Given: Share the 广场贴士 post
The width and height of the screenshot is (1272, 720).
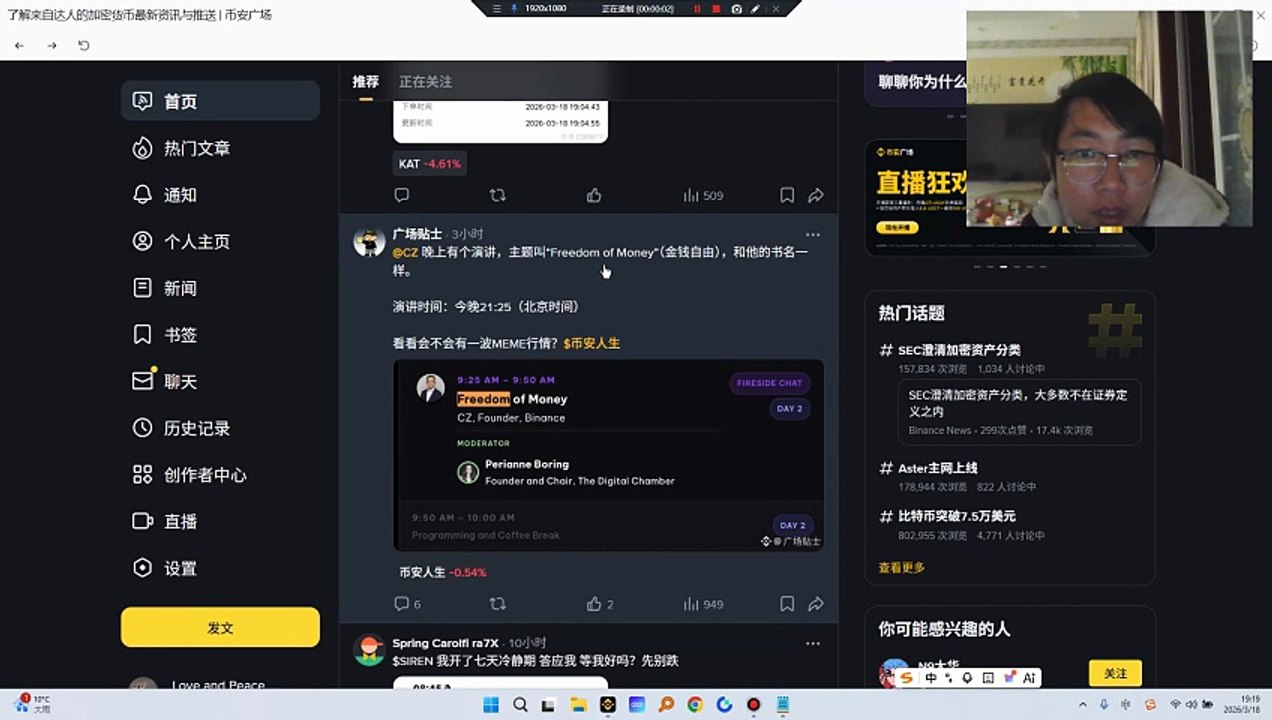Looking at the screenshot, I should [816, 604].
